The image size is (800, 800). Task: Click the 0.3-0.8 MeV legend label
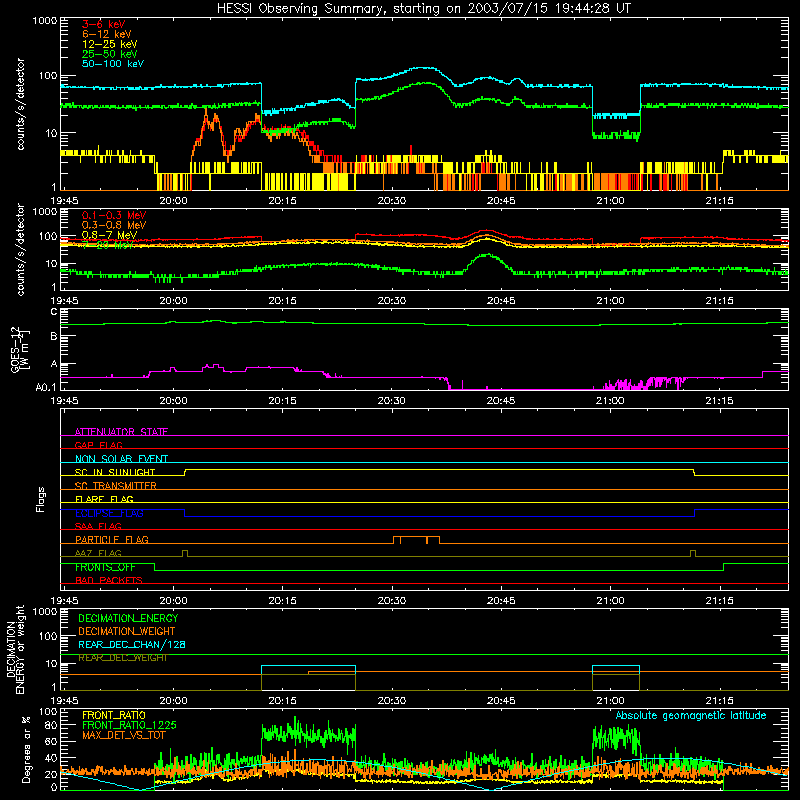click(x=114, y=225)
